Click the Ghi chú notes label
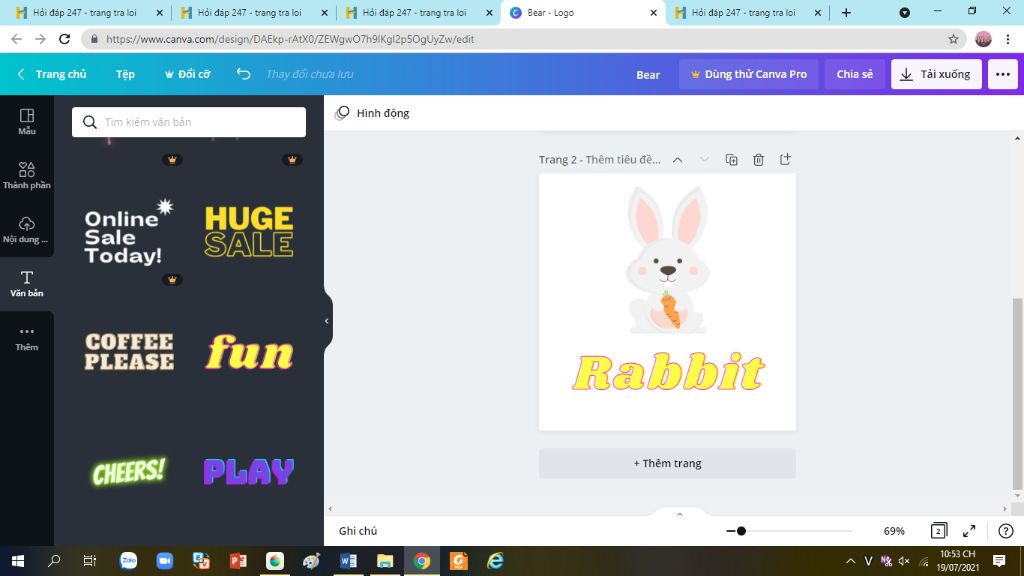 [x=358, y=531]
